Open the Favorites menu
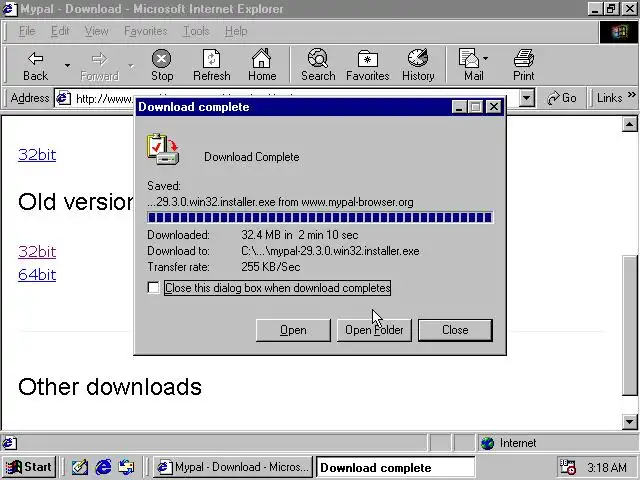Screen dimensions: 640x480 pyautogui.click(x=146, y=31)
